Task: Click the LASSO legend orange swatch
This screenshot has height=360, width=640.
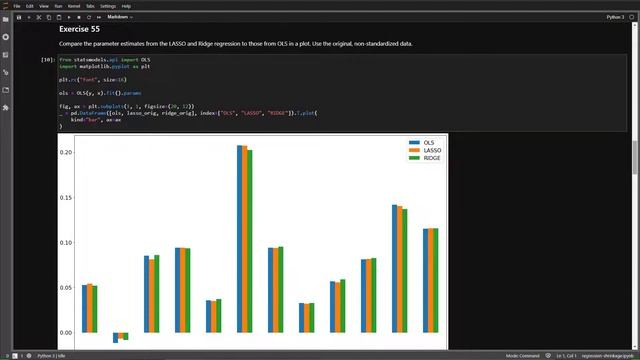Action: coord(414,150)
